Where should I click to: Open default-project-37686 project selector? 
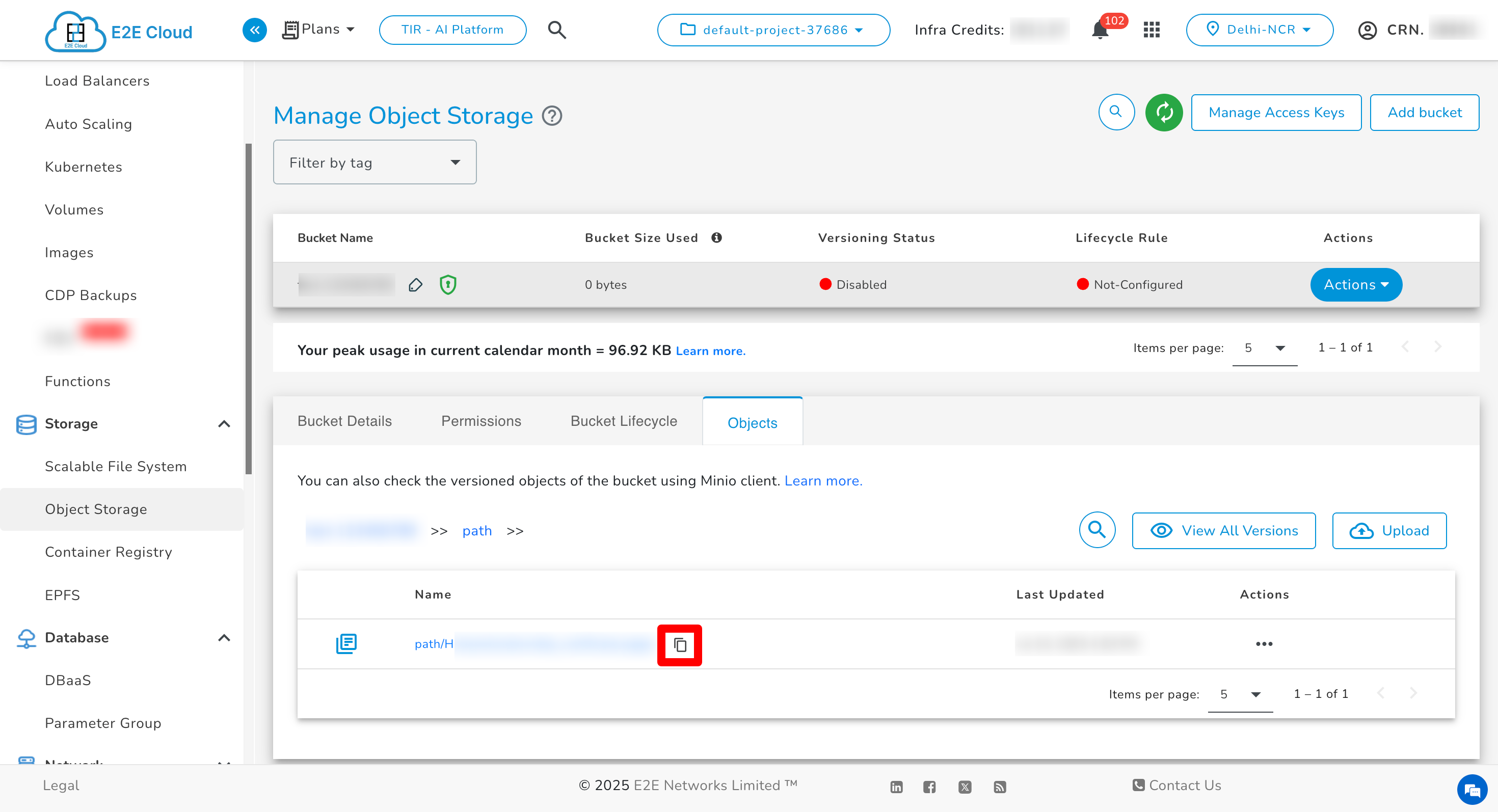[772, 30]
